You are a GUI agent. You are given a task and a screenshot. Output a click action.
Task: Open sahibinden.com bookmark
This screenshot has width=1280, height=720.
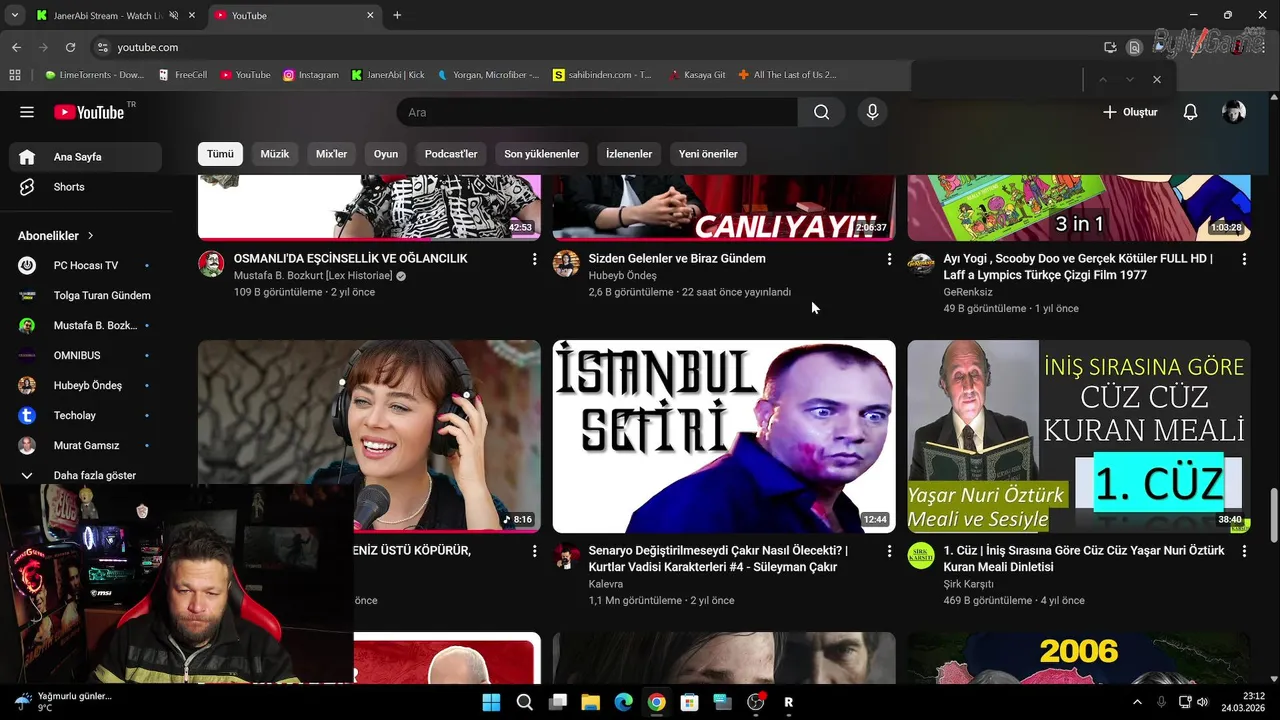pyautogui.click(x=602, y=75)
